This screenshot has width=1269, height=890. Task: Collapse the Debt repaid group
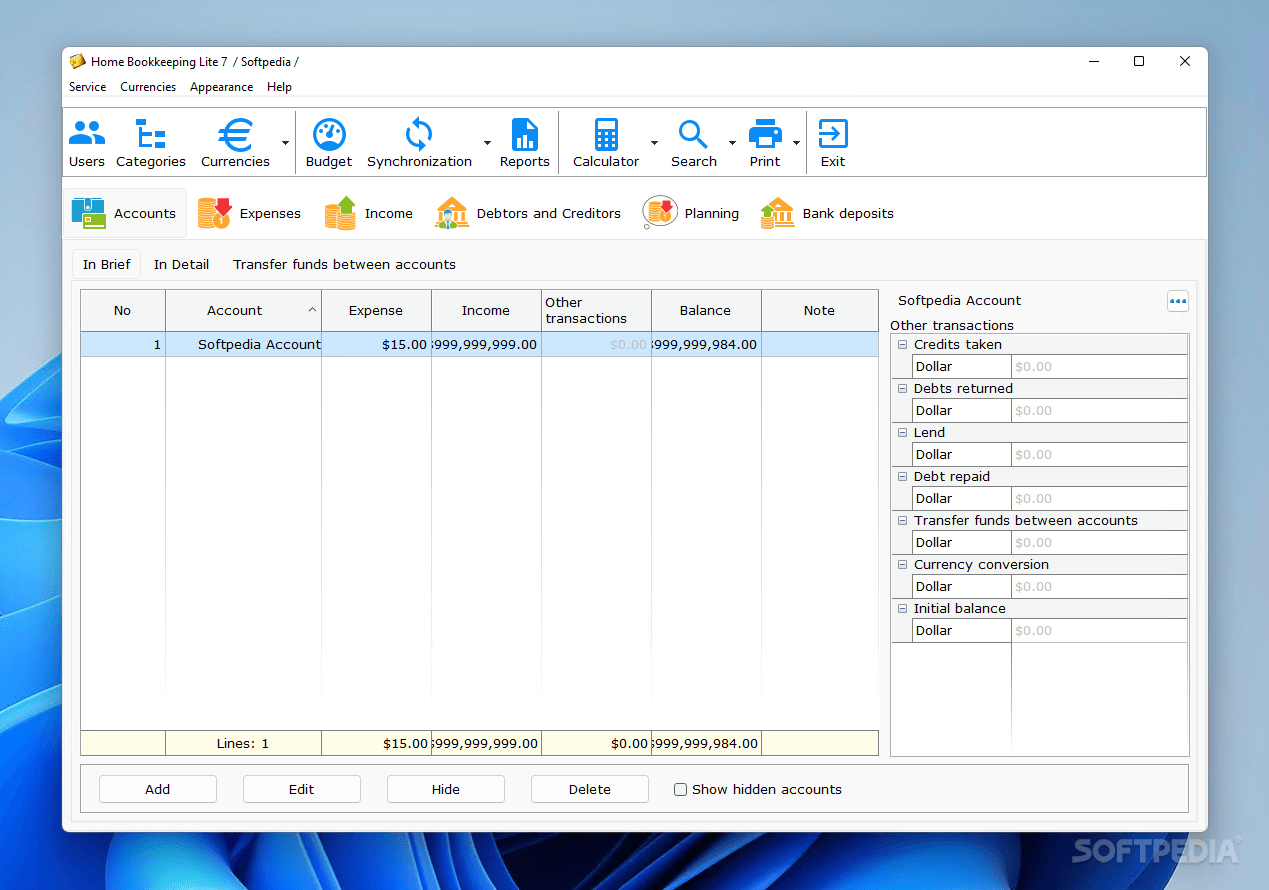[902, 476]
